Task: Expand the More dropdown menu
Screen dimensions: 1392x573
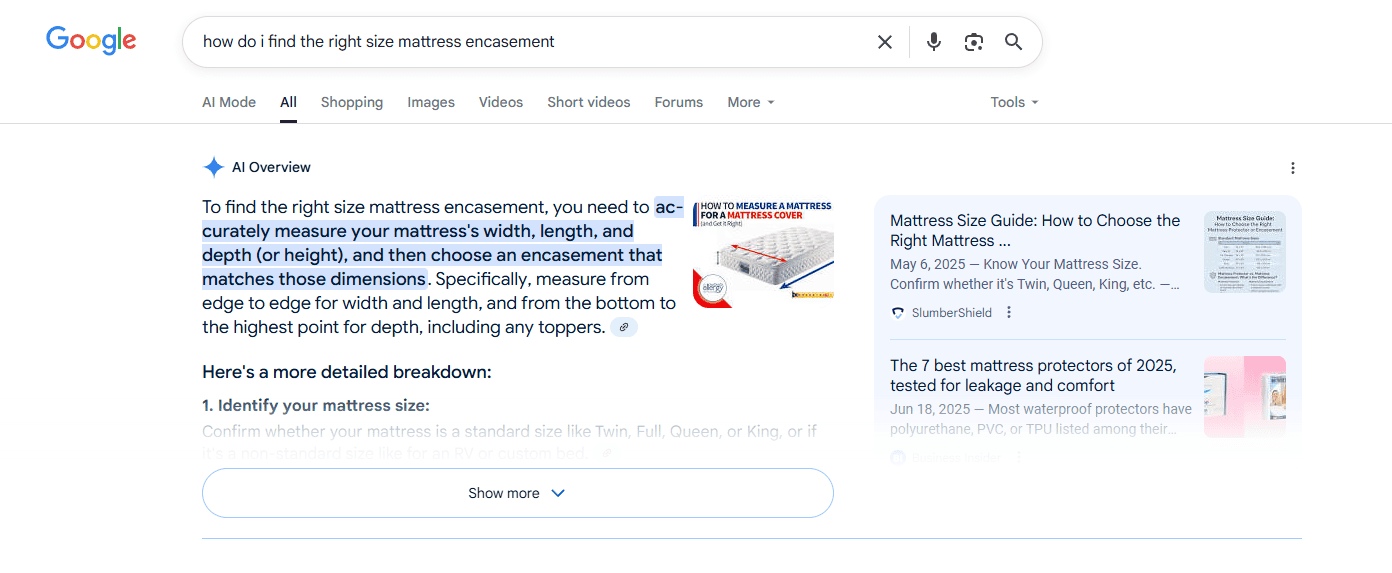Action: point(751,102)
